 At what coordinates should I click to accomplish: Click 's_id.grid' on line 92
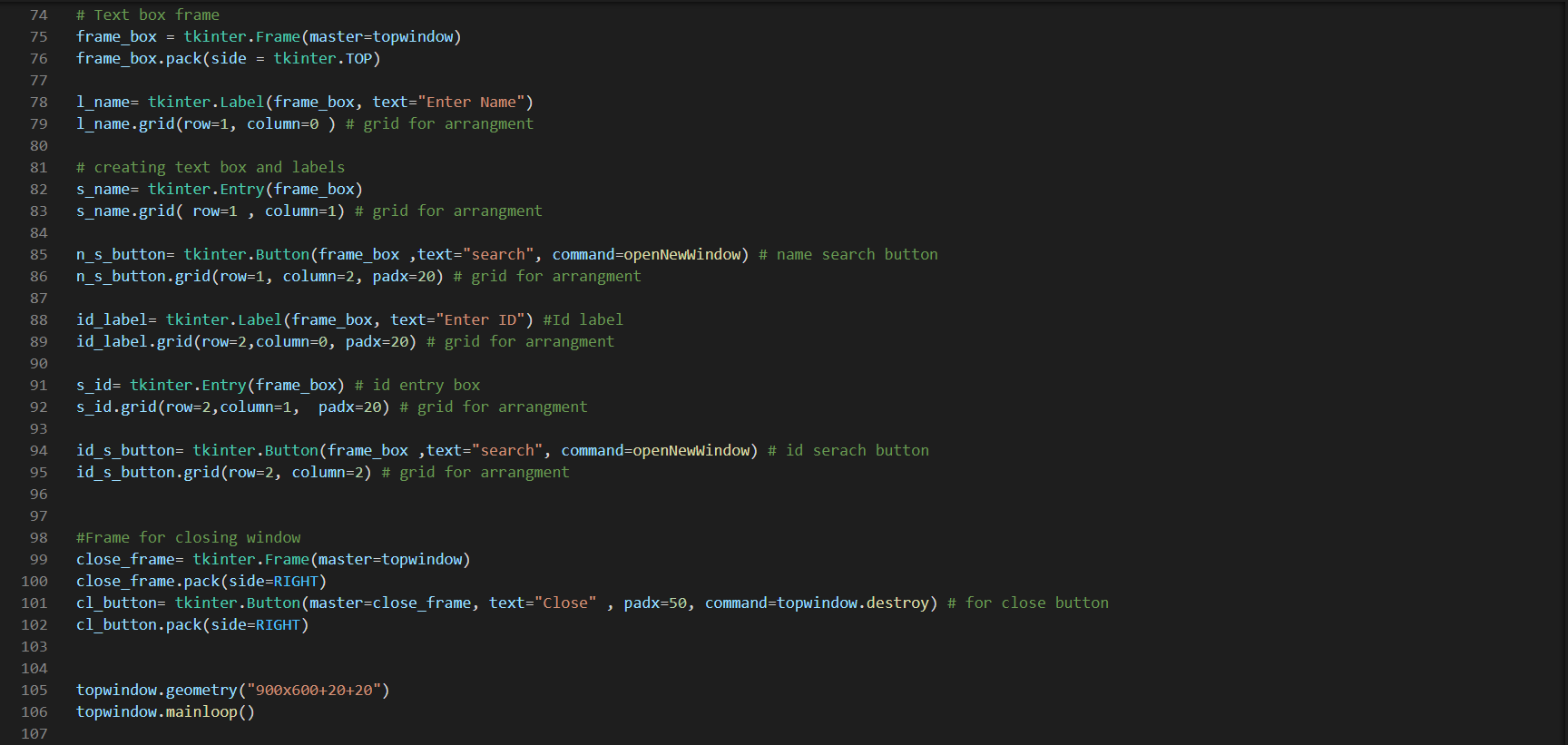pyautogui.click(x=116, y=407)
